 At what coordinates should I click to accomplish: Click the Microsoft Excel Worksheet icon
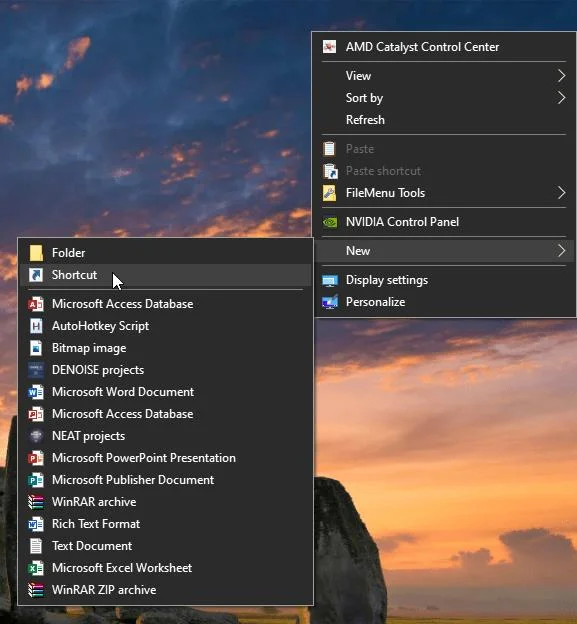tap(36, 568)
